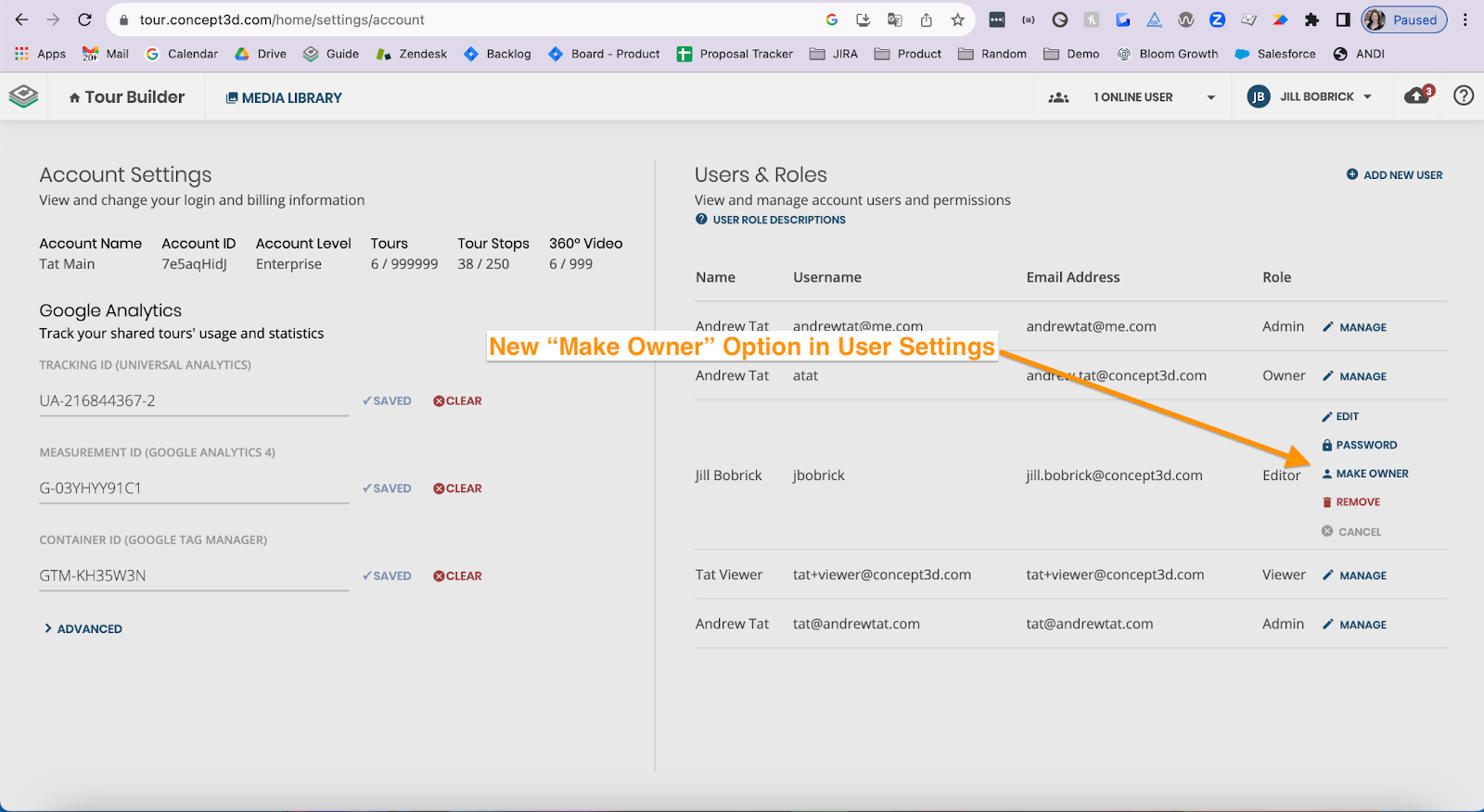Go to Tour Builder home
Screen dimensions: 1484x812
126,96
